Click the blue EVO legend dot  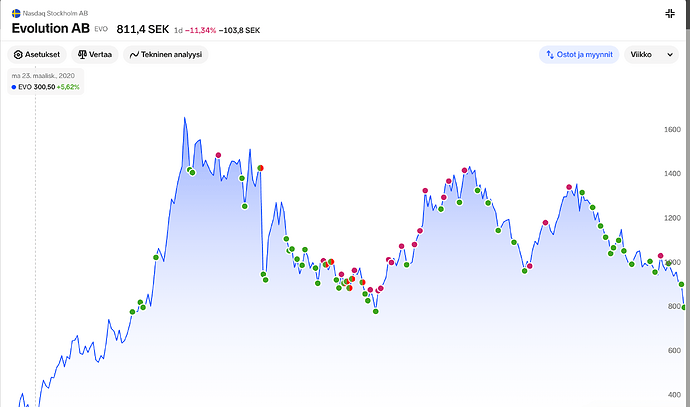[x=14, y=87]
